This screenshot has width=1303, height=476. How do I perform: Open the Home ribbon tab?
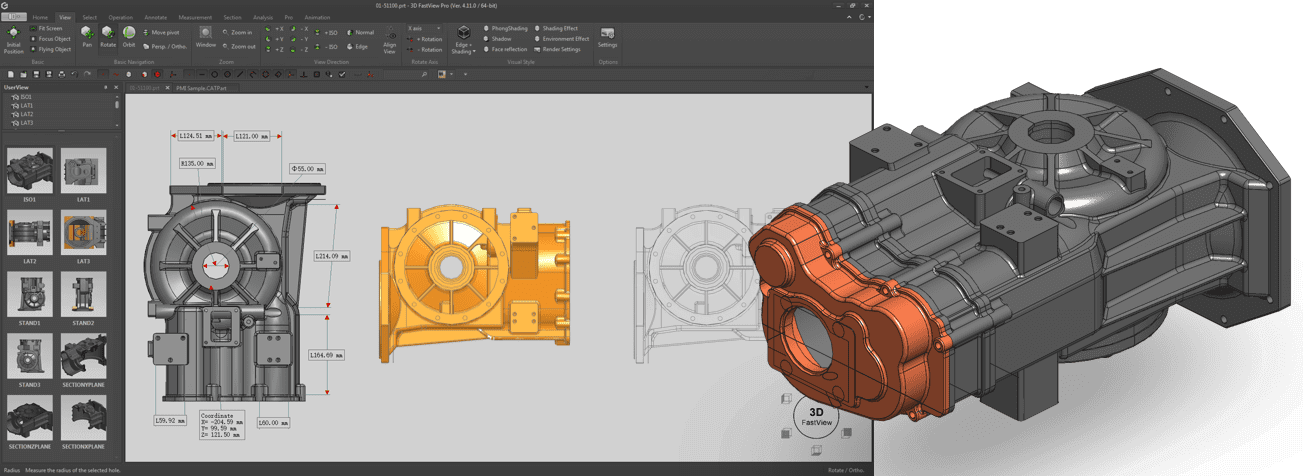(40, 17)
